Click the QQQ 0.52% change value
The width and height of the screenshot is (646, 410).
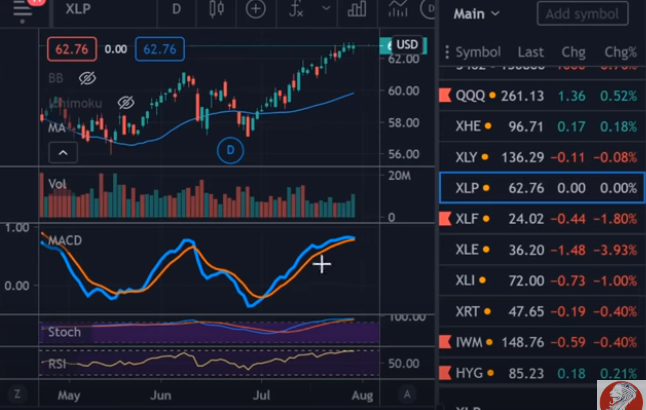tap(618, 96)
